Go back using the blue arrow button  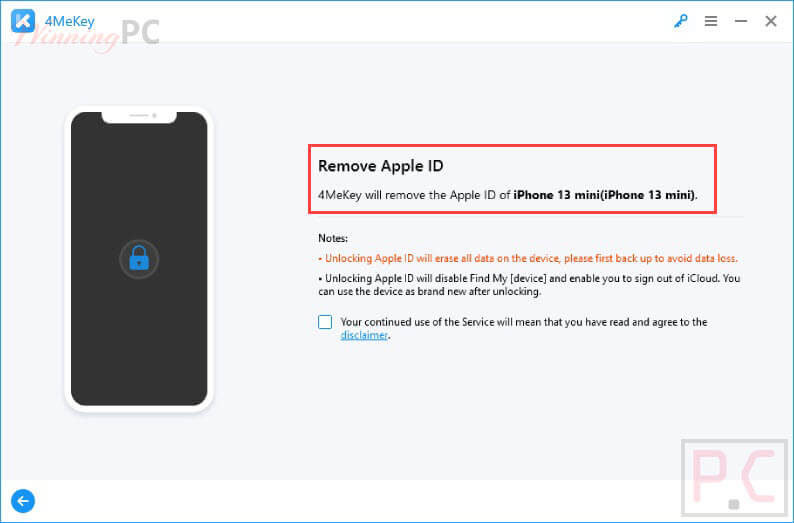[x=23, y=501]
